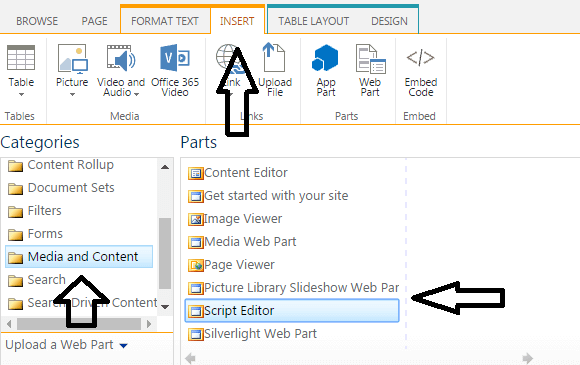Click the Document Sets folder icon

15,189
